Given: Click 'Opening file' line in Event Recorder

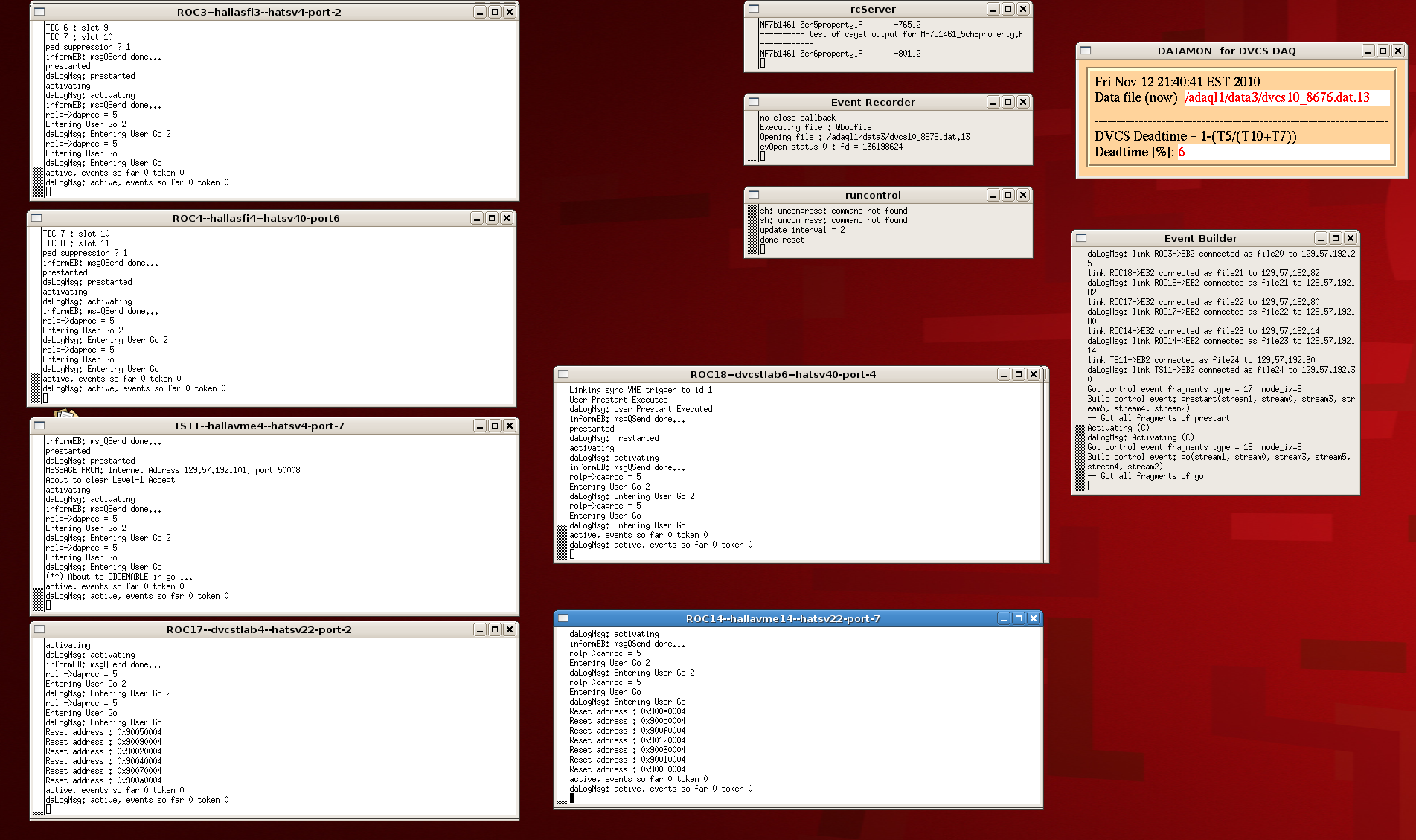Looking at the screenshot, I should pyautogui.click(x=865, y=137).
